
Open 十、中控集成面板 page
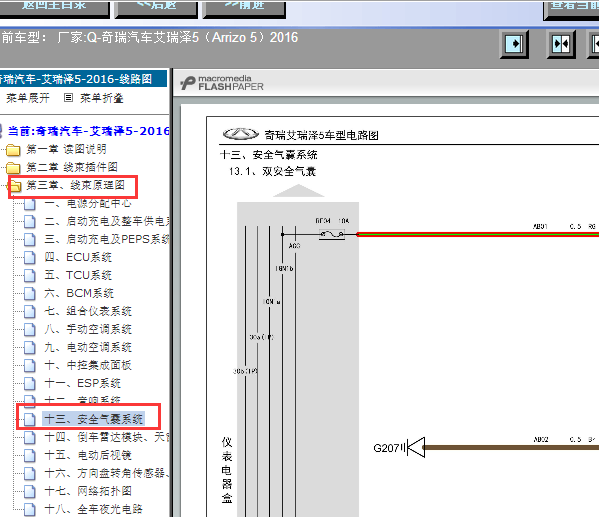click(x=88, y=365)
